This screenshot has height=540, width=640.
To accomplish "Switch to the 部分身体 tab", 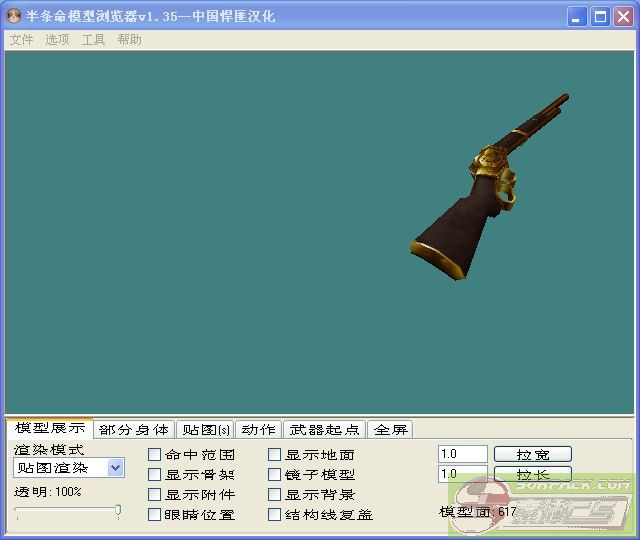I will pyautogui.click(x=134, y=430).
